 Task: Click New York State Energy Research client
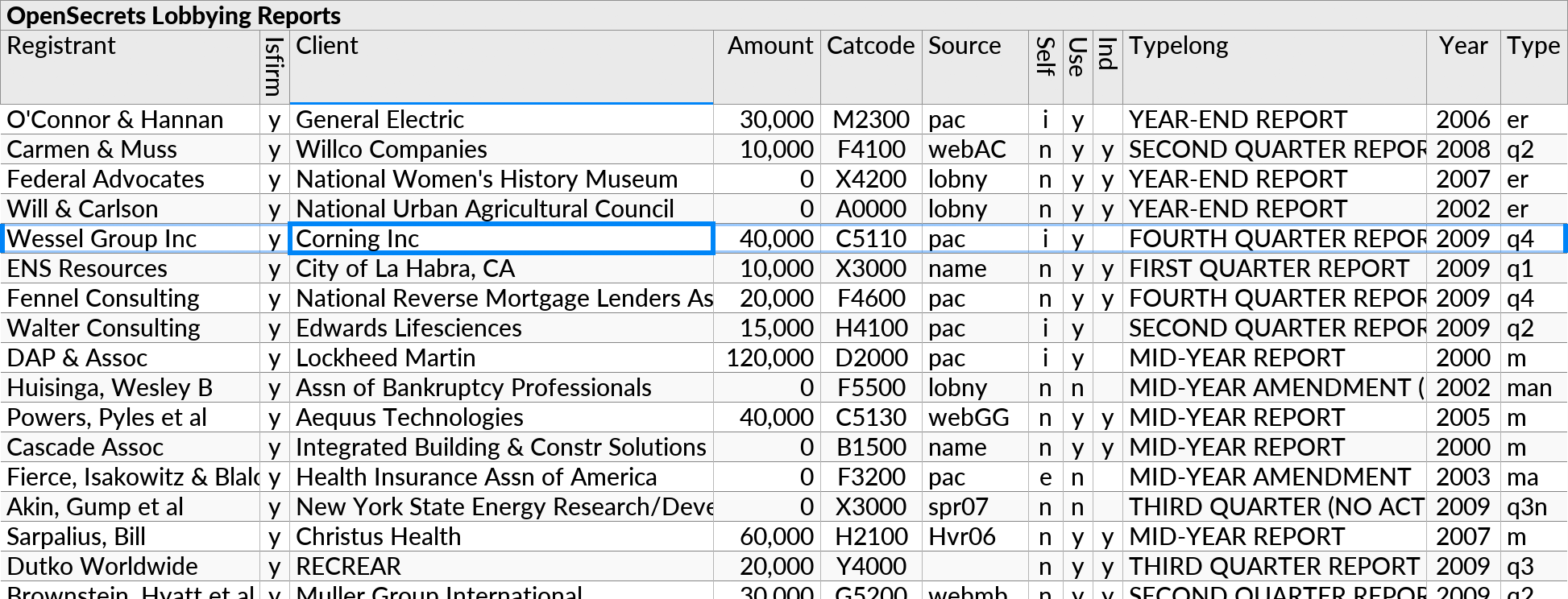501,506
